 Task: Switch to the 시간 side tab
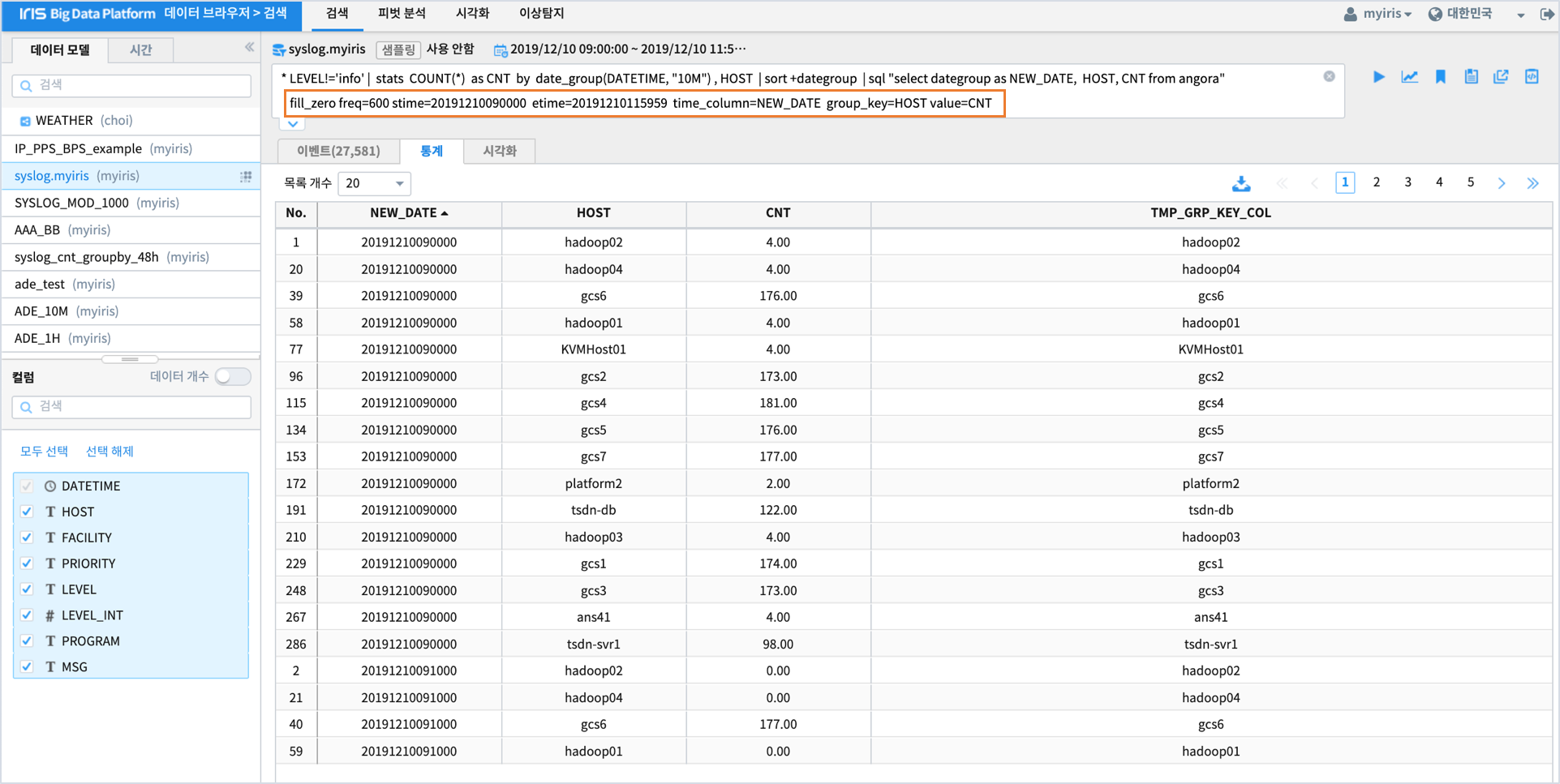tap(141, 49)
